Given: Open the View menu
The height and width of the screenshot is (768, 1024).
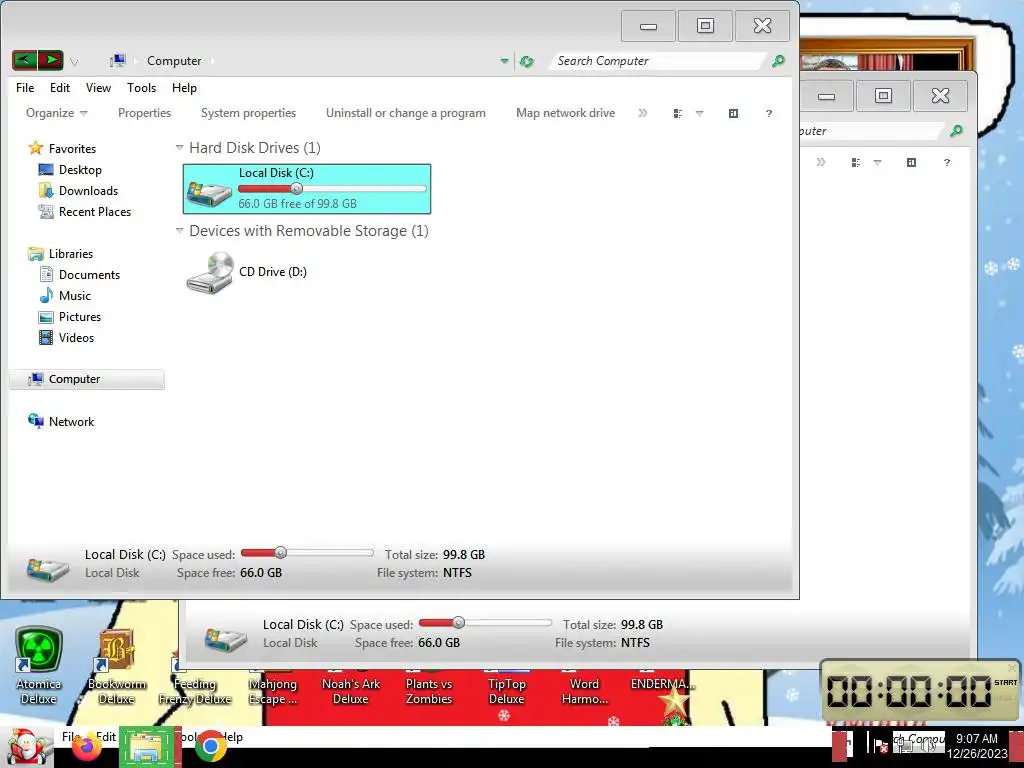Looking at the screenshot, I should [x=98, y=88].
